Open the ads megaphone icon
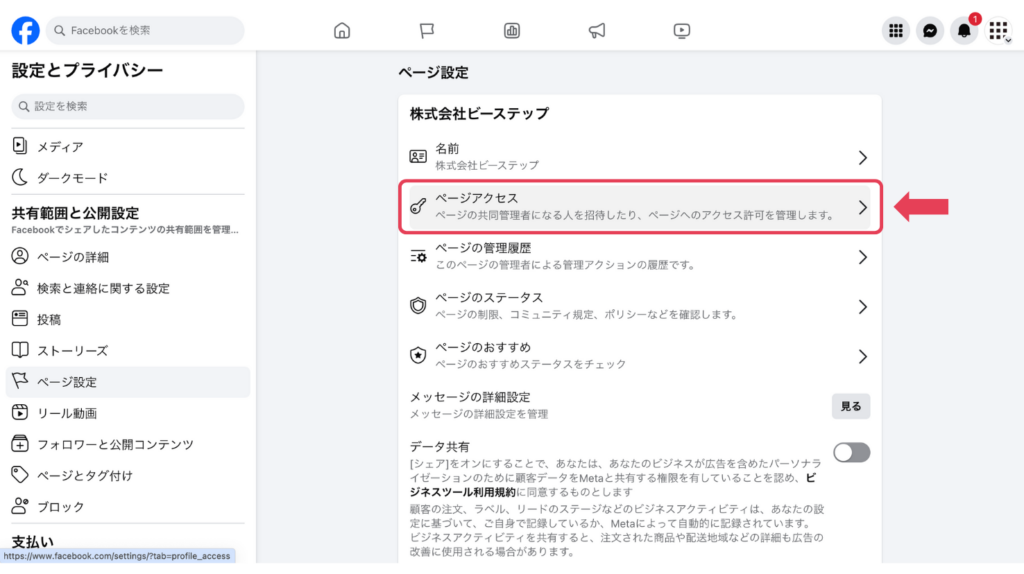 pos(596,31)
